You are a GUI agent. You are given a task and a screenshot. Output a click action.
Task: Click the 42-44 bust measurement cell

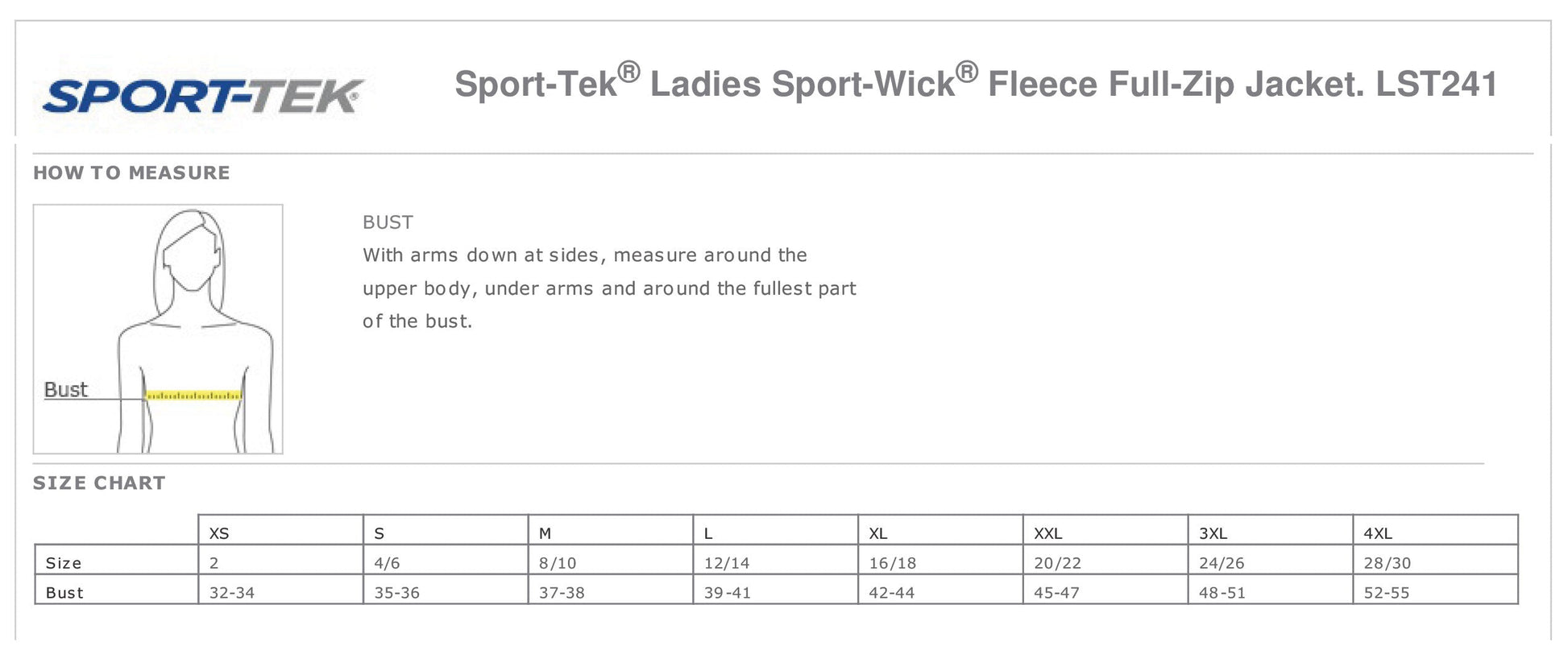click(x=891, y=593)
